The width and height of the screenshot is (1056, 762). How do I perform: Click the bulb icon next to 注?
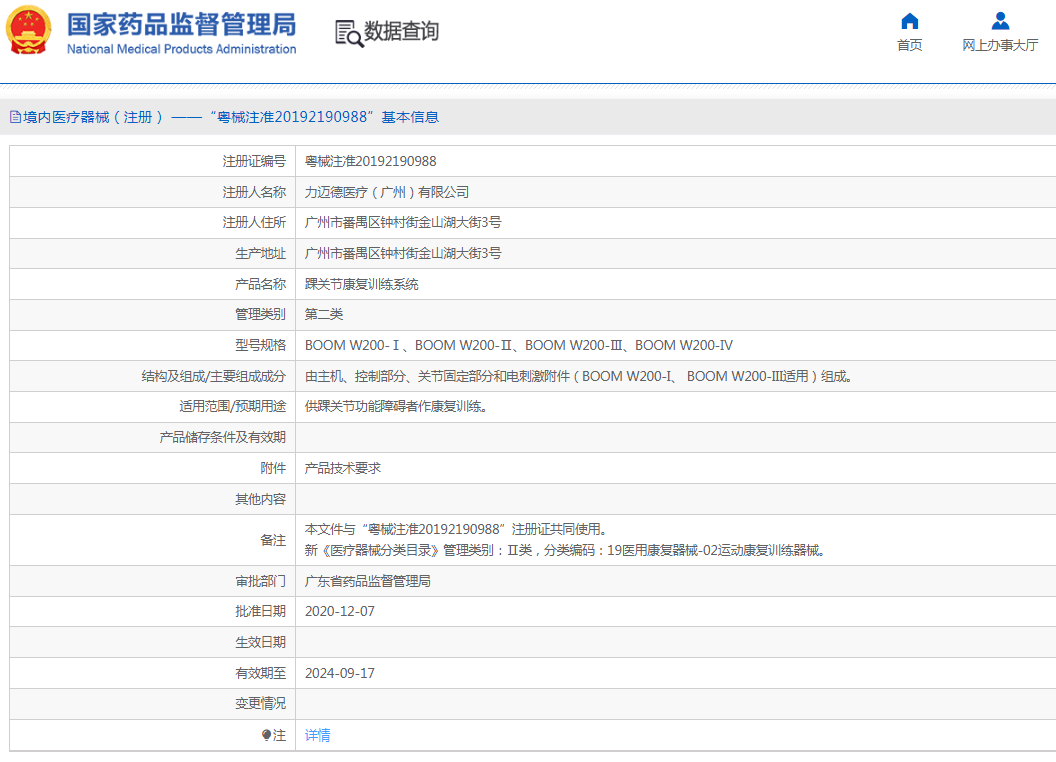click(x=267, y=735)
